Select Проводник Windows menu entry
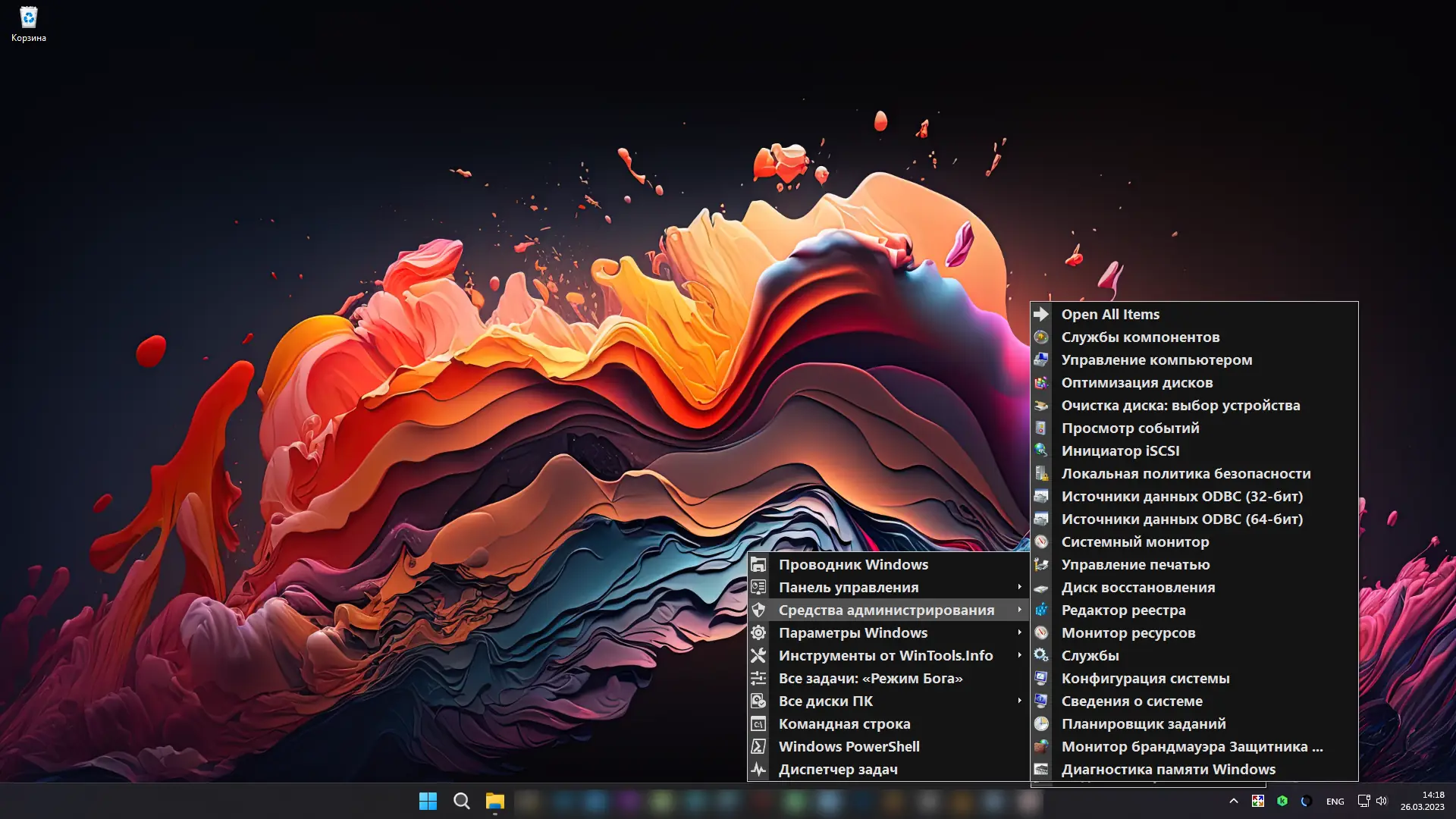 coord(853,564)
